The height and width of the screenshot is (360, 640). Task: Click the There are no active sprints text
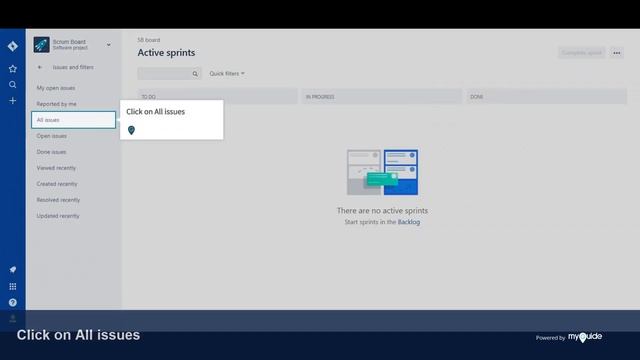tap(382, 211)
